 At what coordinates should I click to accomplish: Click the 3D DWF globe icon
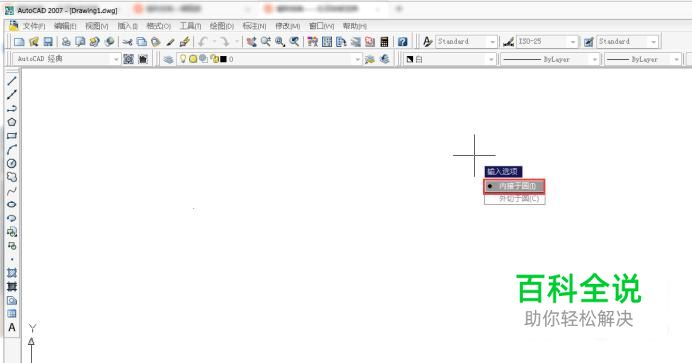click(109, 42)
